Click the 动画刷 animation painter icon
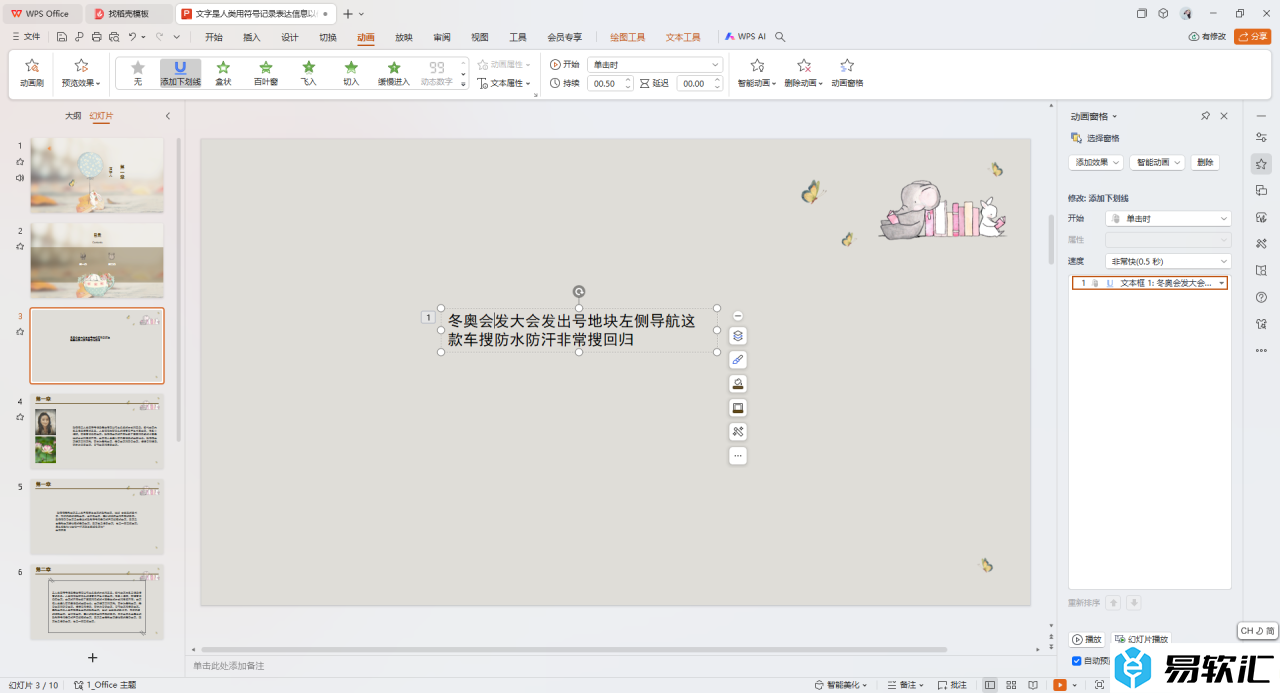Viewport: 1280px width, 693px height. click(x=32, y=73)
